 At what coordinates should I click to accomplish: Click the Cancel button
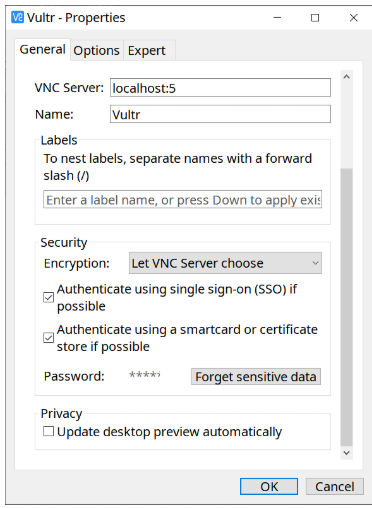coord(335,487)
